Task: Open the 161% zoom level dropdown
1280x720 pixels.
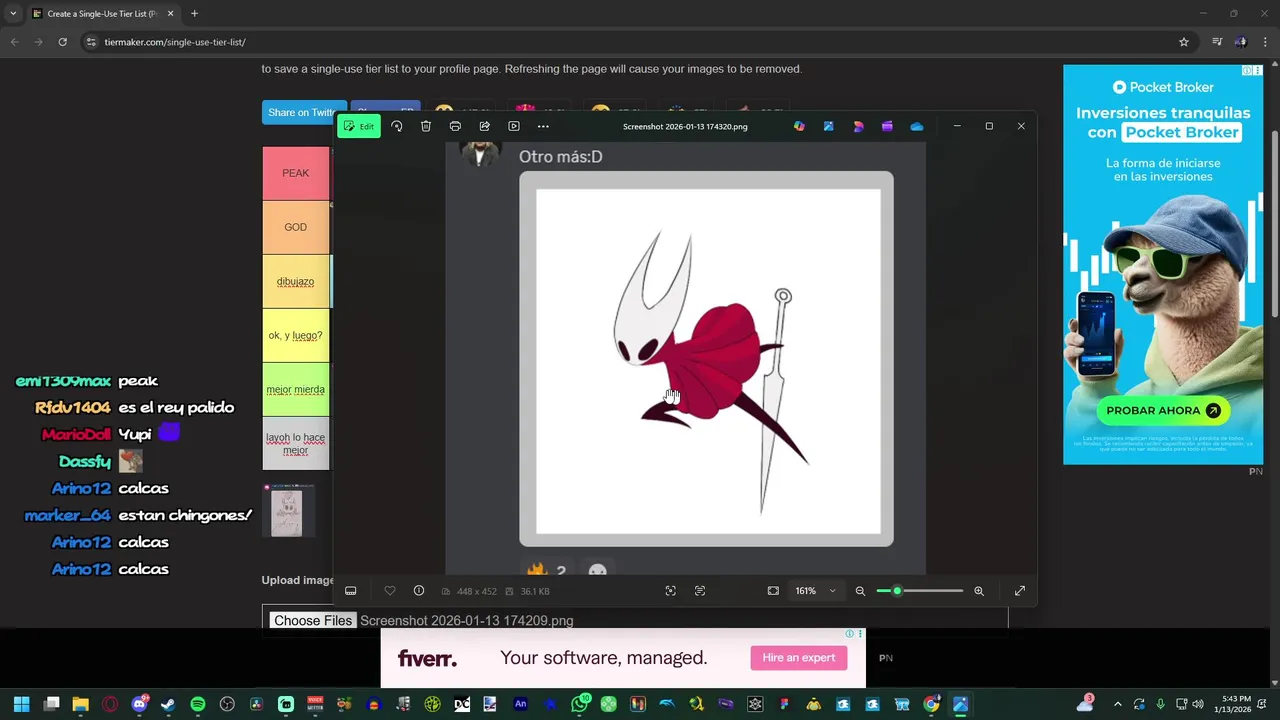Action: coord(815,591)
